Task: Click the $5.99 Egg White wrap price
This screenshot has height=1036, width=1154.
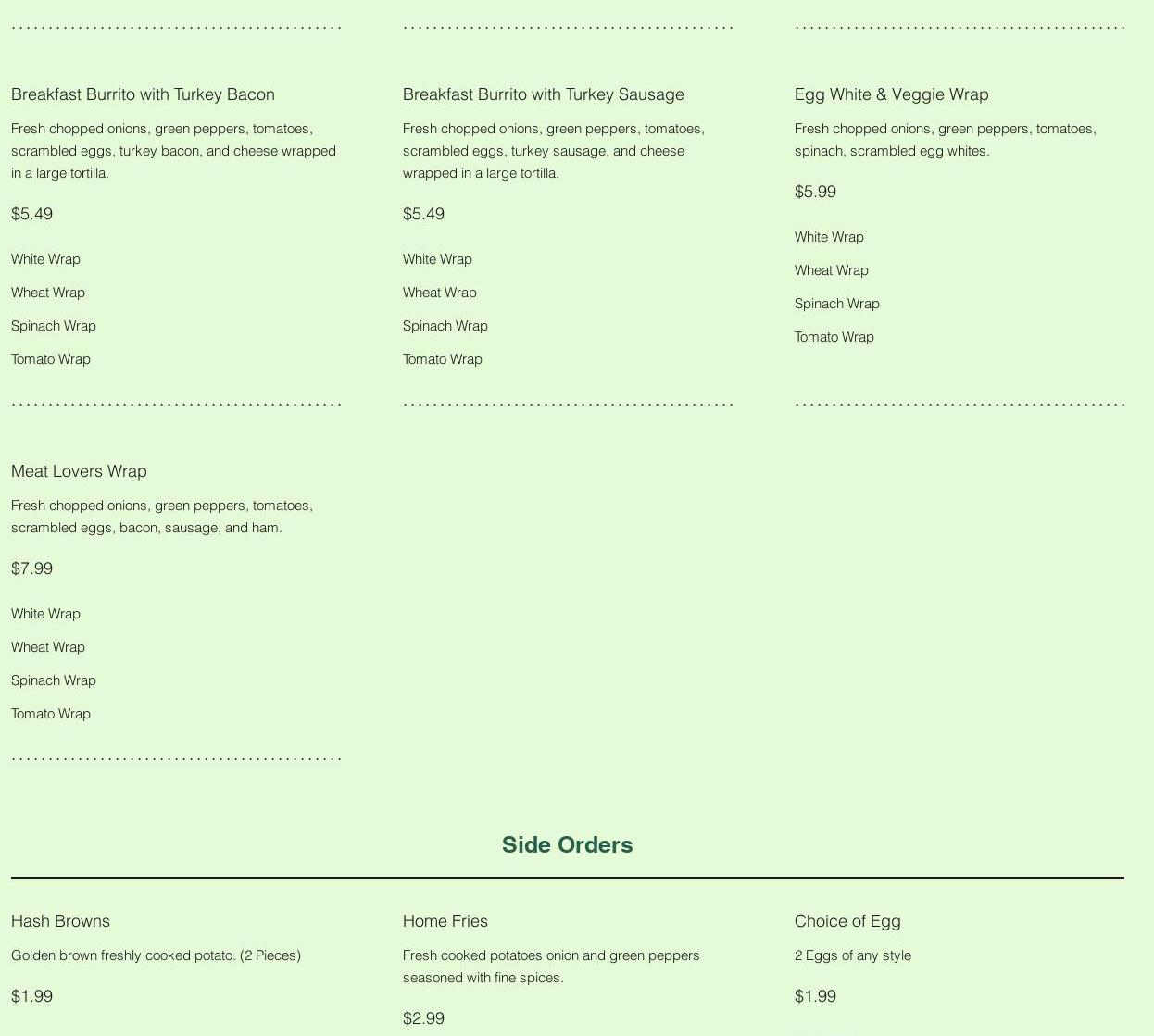Action: pos(815,192)
